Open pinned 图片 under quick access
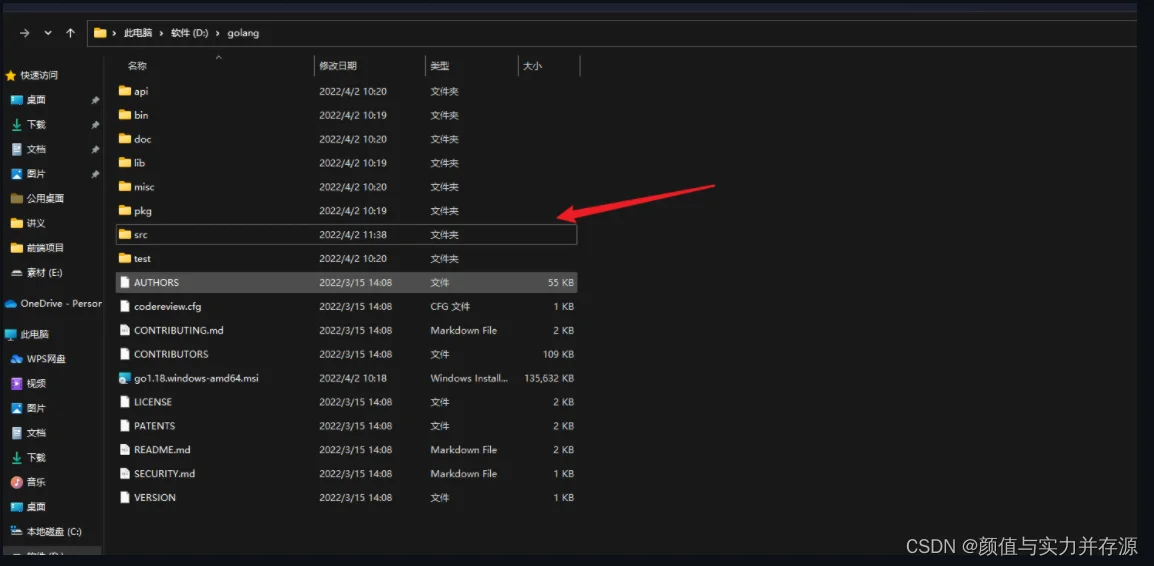The height and width of the screenshot is (566, 1154). [36, 174]
